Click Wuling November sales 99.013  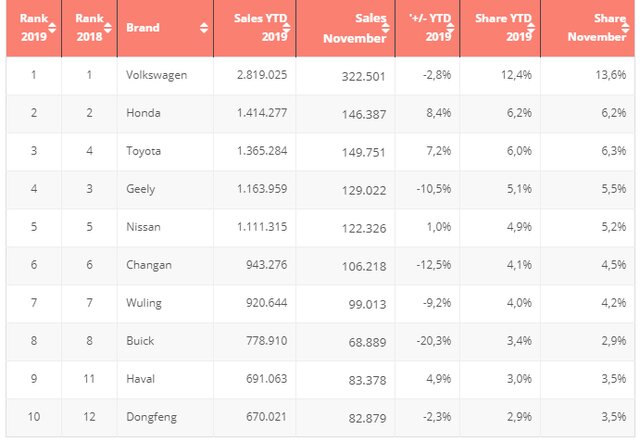pyautogui.click(x=367, y=304)
